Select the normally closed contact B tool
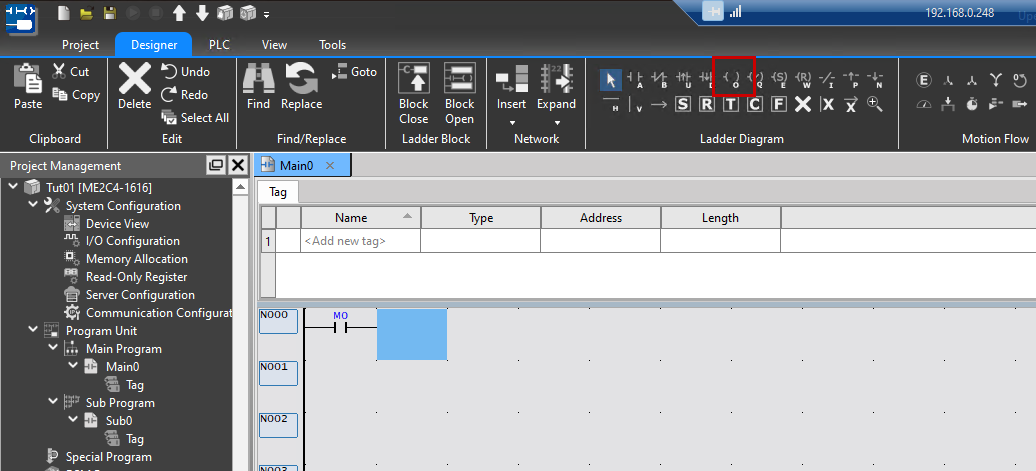 (659, 78)
